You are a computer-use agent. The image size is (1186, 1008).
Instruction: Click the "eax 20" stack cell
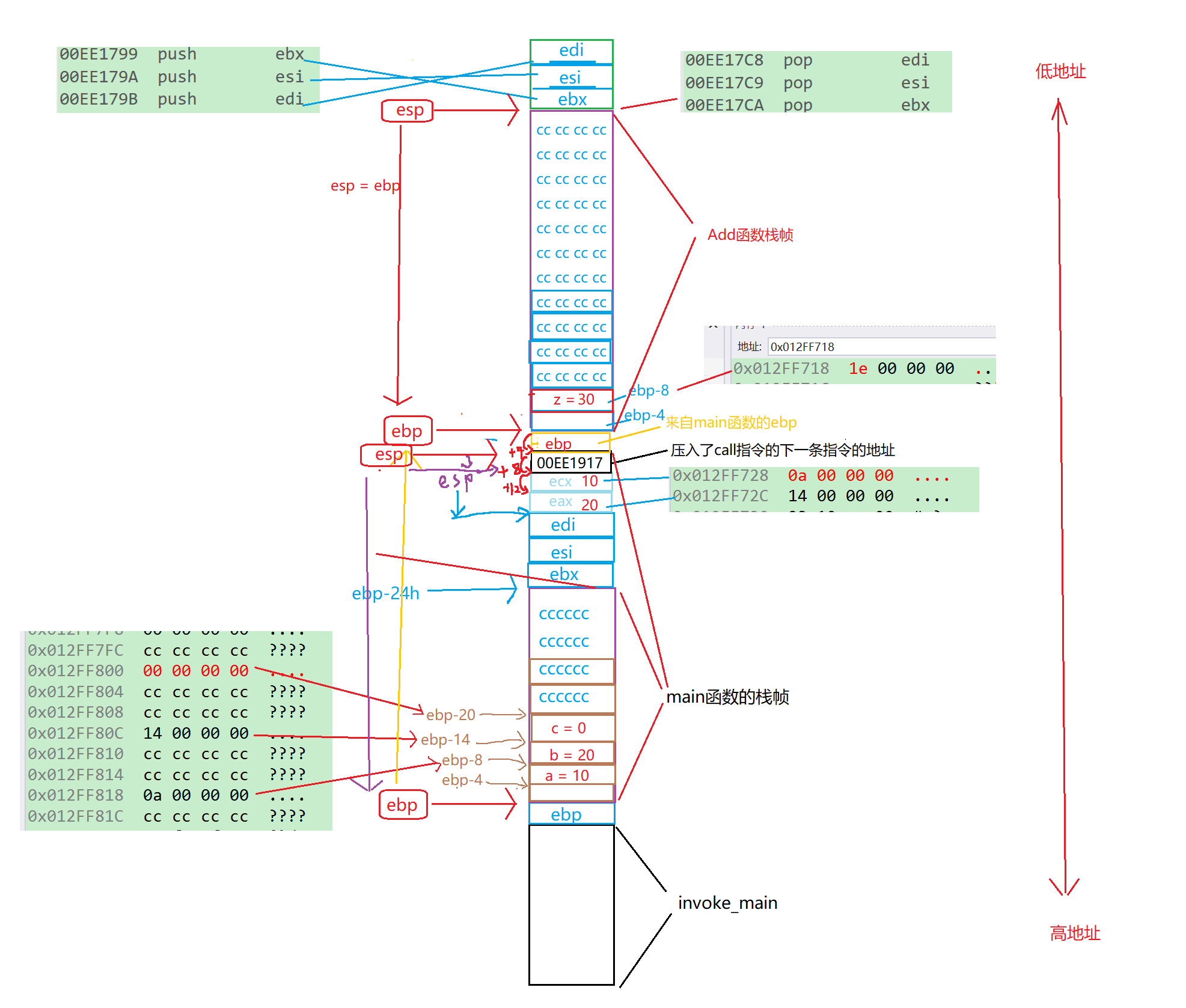572,502
